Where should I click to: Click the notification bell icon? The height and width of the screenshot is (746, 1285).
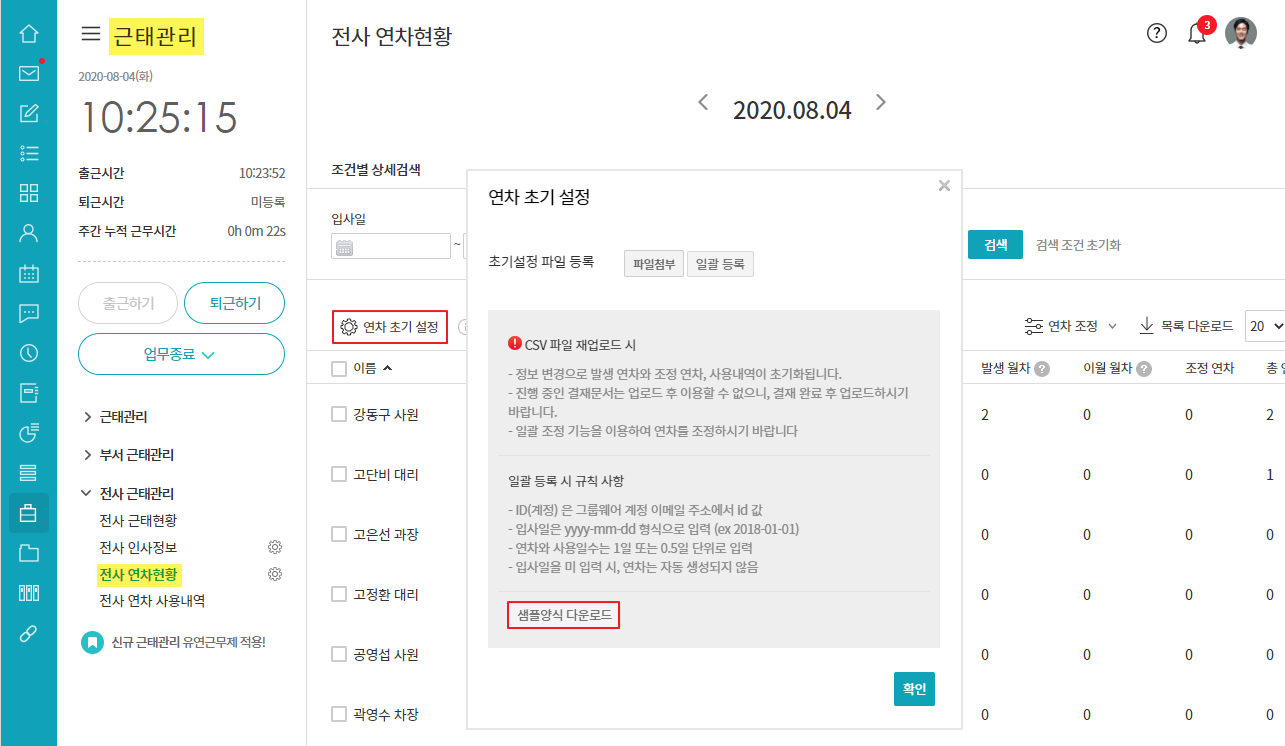pos(1196,34)
